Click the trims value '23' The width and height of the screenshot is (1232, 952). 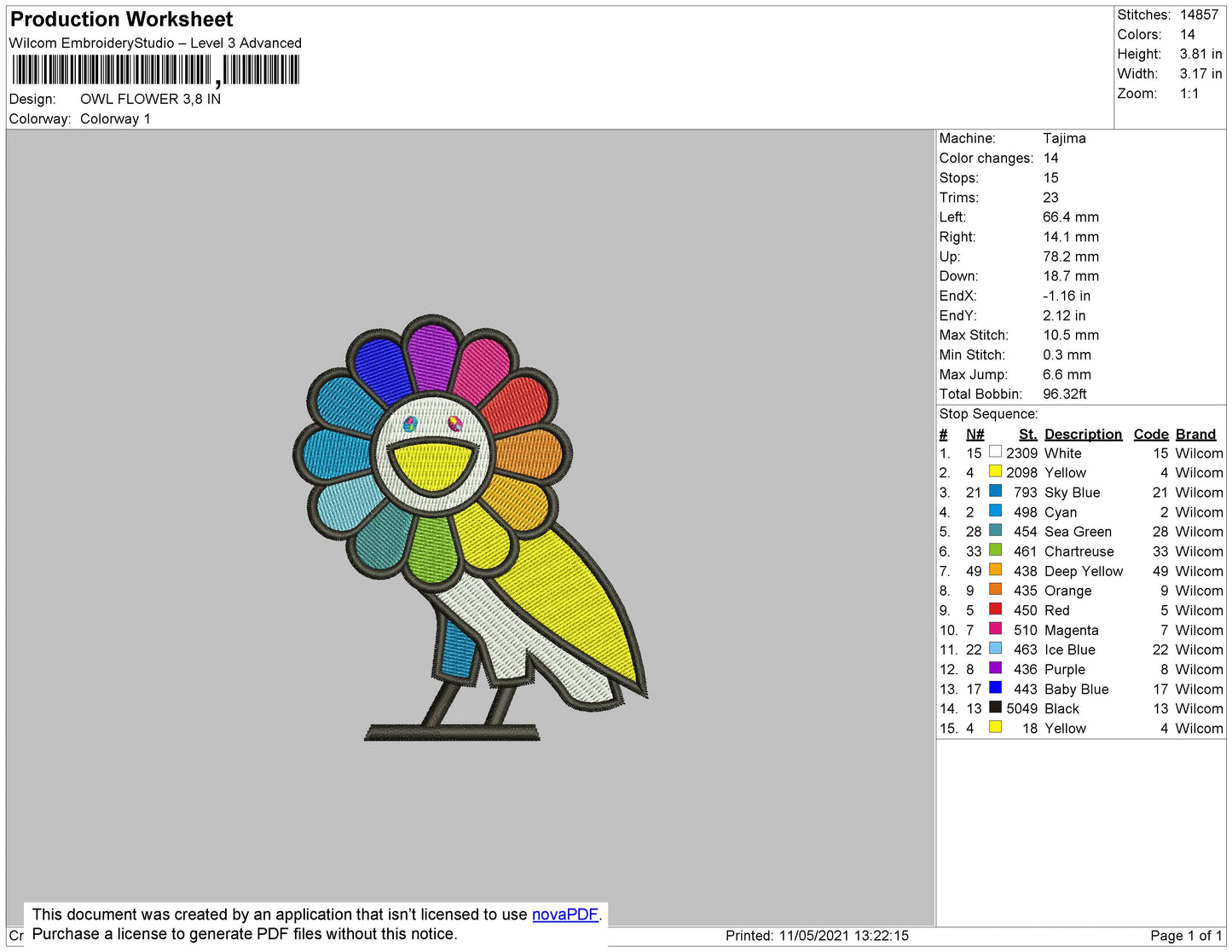1050,198
